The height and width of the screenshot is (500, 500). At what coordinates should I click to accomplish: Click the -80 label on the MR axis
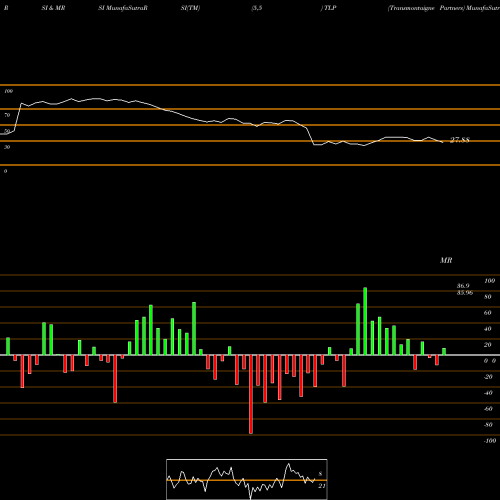tap(488, 425)
